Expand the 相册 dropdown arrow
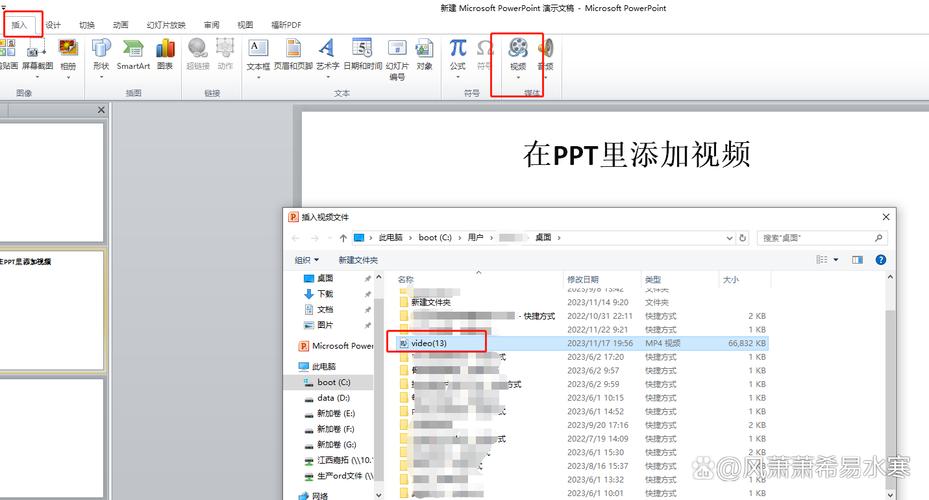 coord(68,77)
